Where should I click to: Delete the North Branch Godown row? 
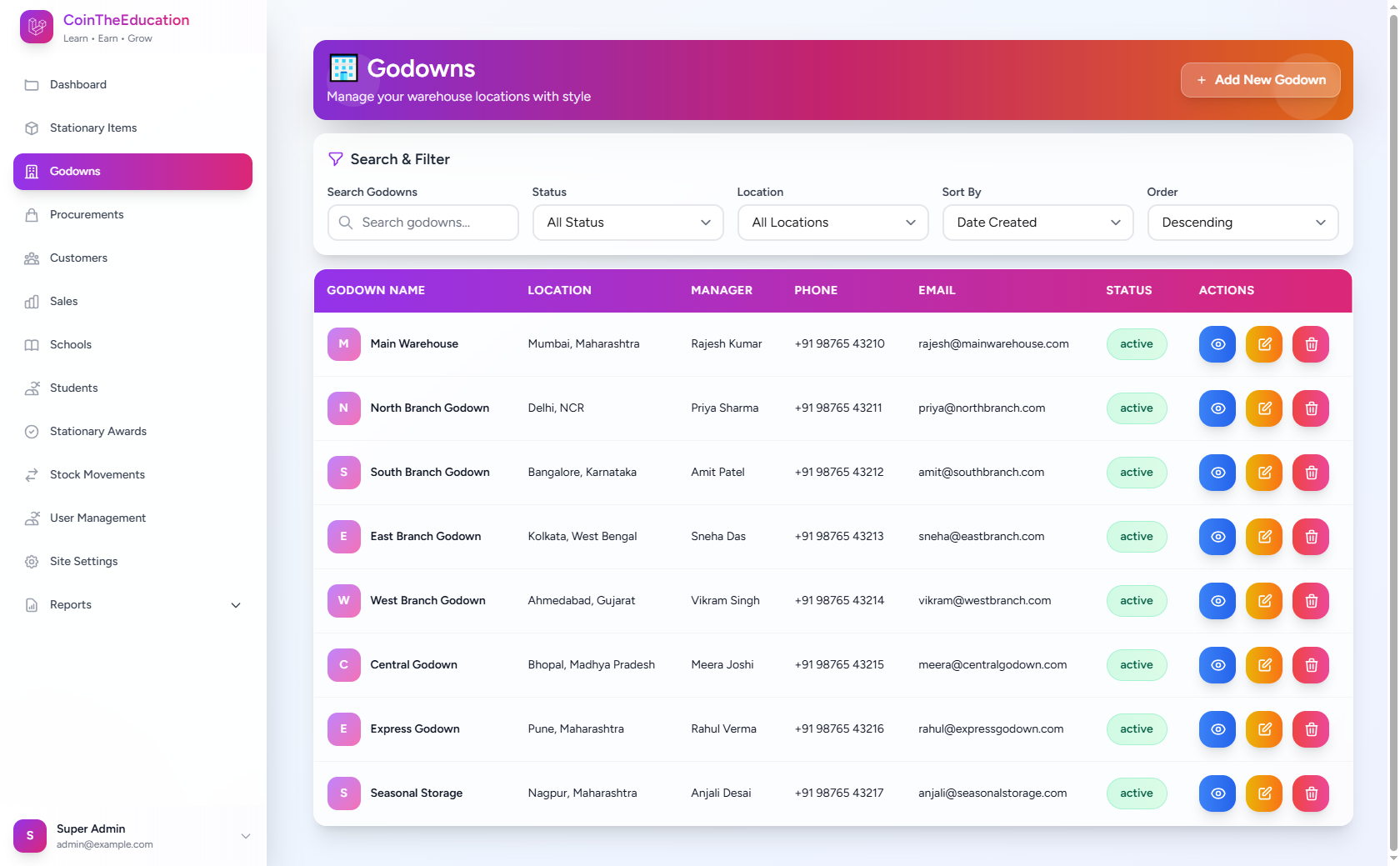click(x=1311, y=408)
